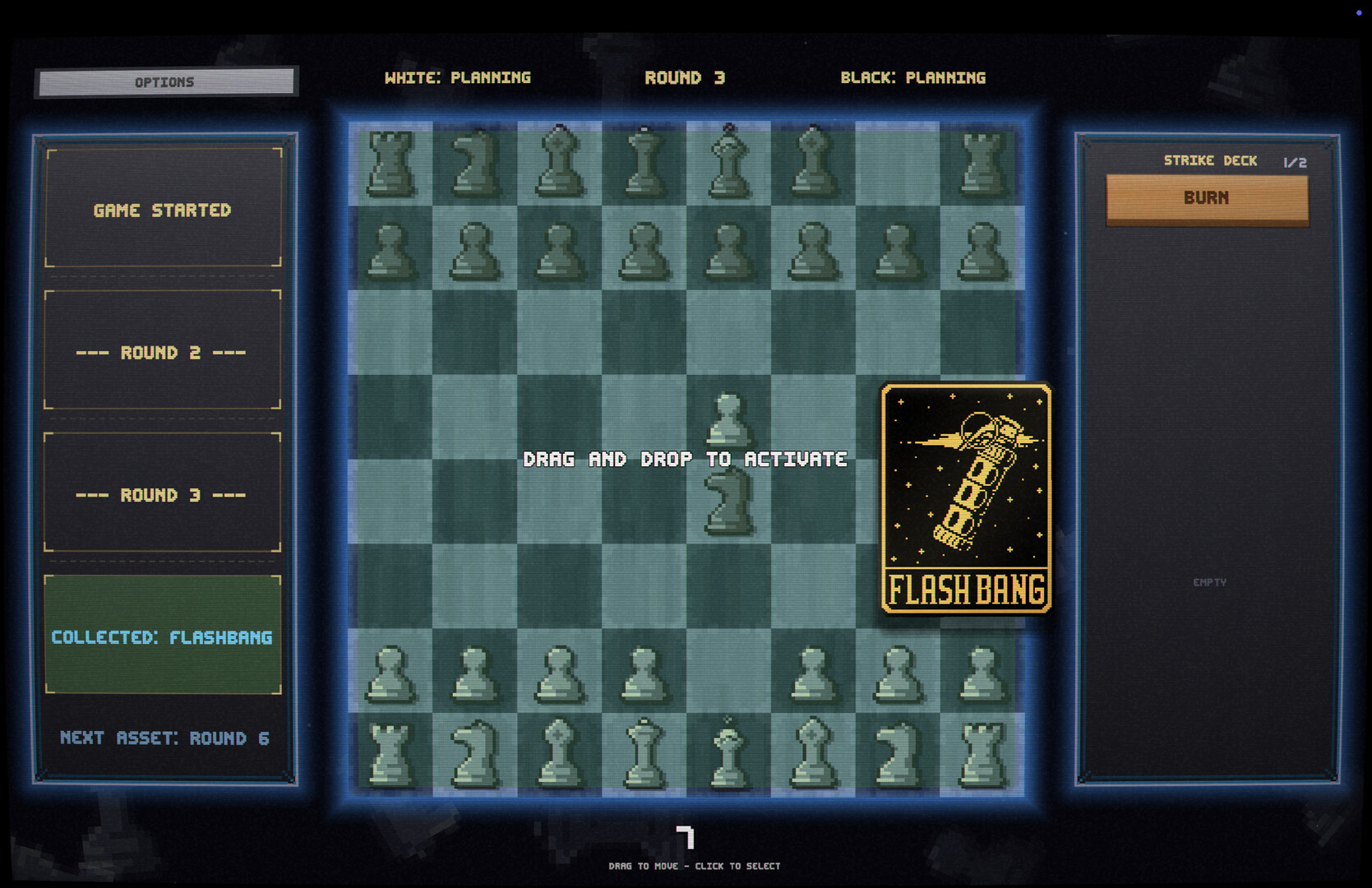Click the Round 3 history entry
The width and height of the screenshot is (1372, 888).
pyautogui.click(x=162, y=494)
